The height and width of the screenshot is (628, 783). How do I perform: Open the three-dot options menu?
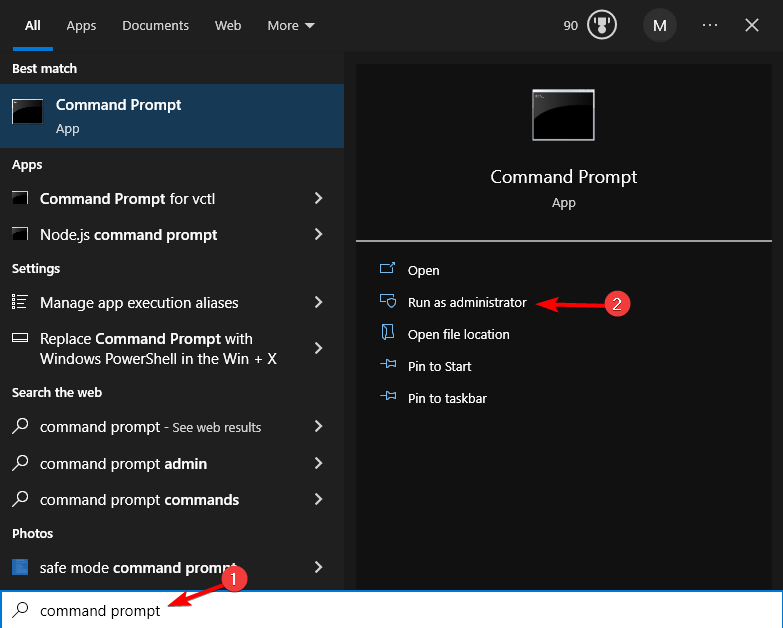pyautogui.click(x=710, y=25)
